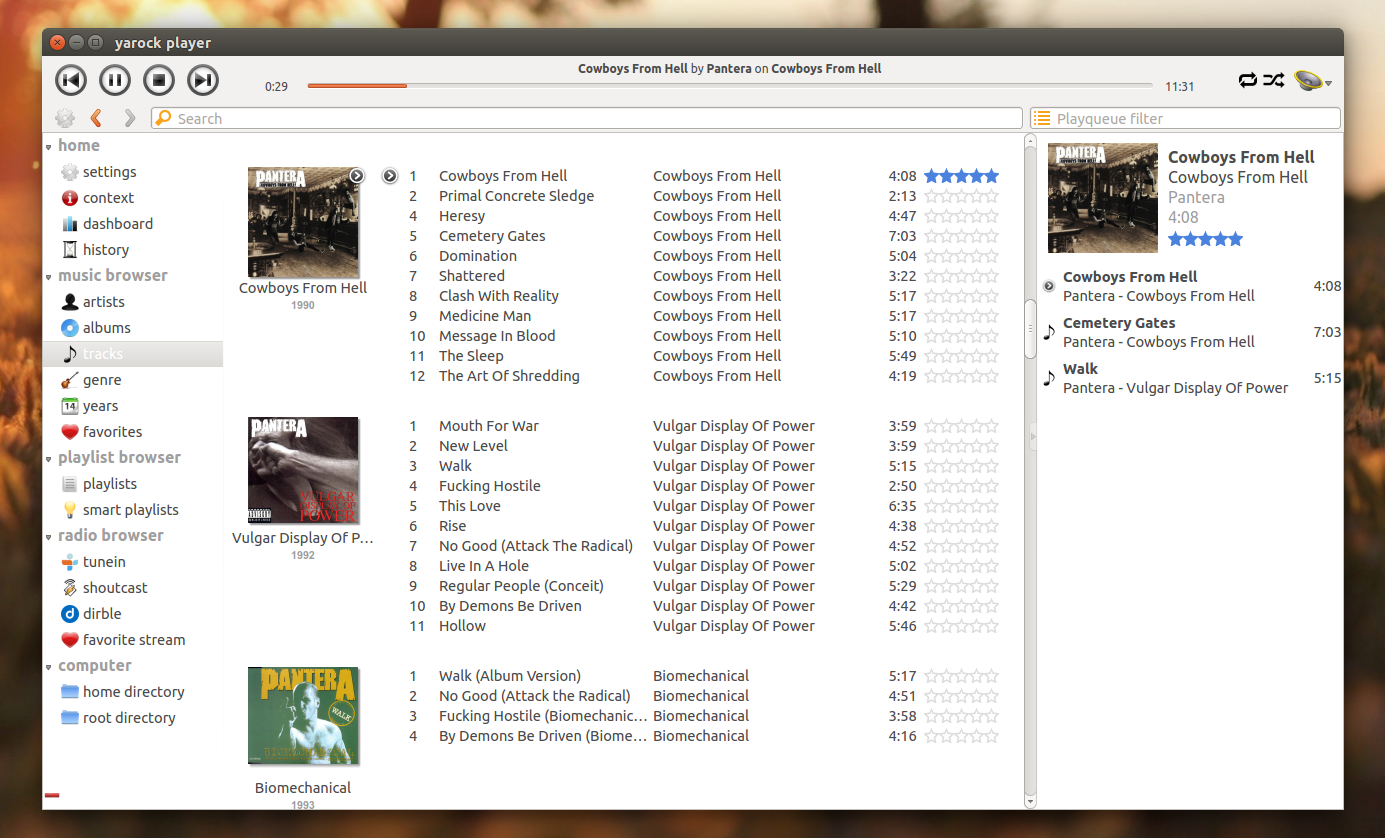Select Walk in the play queue
The height and width of the screenshot is (838, 1385).
1190,378
